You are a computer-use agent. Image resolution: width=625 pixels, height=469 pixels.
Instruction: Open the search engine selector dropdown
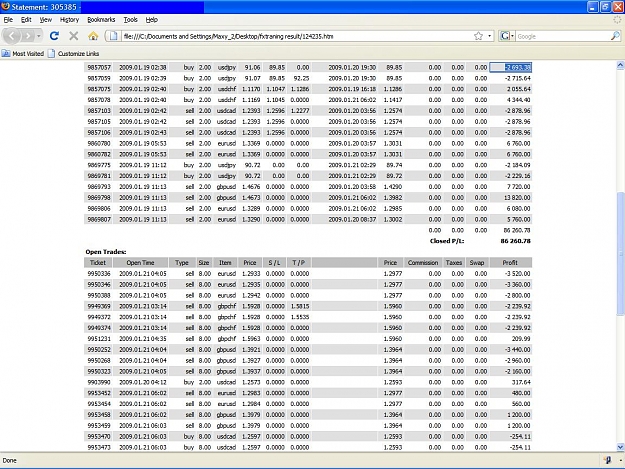coord(507,36)
